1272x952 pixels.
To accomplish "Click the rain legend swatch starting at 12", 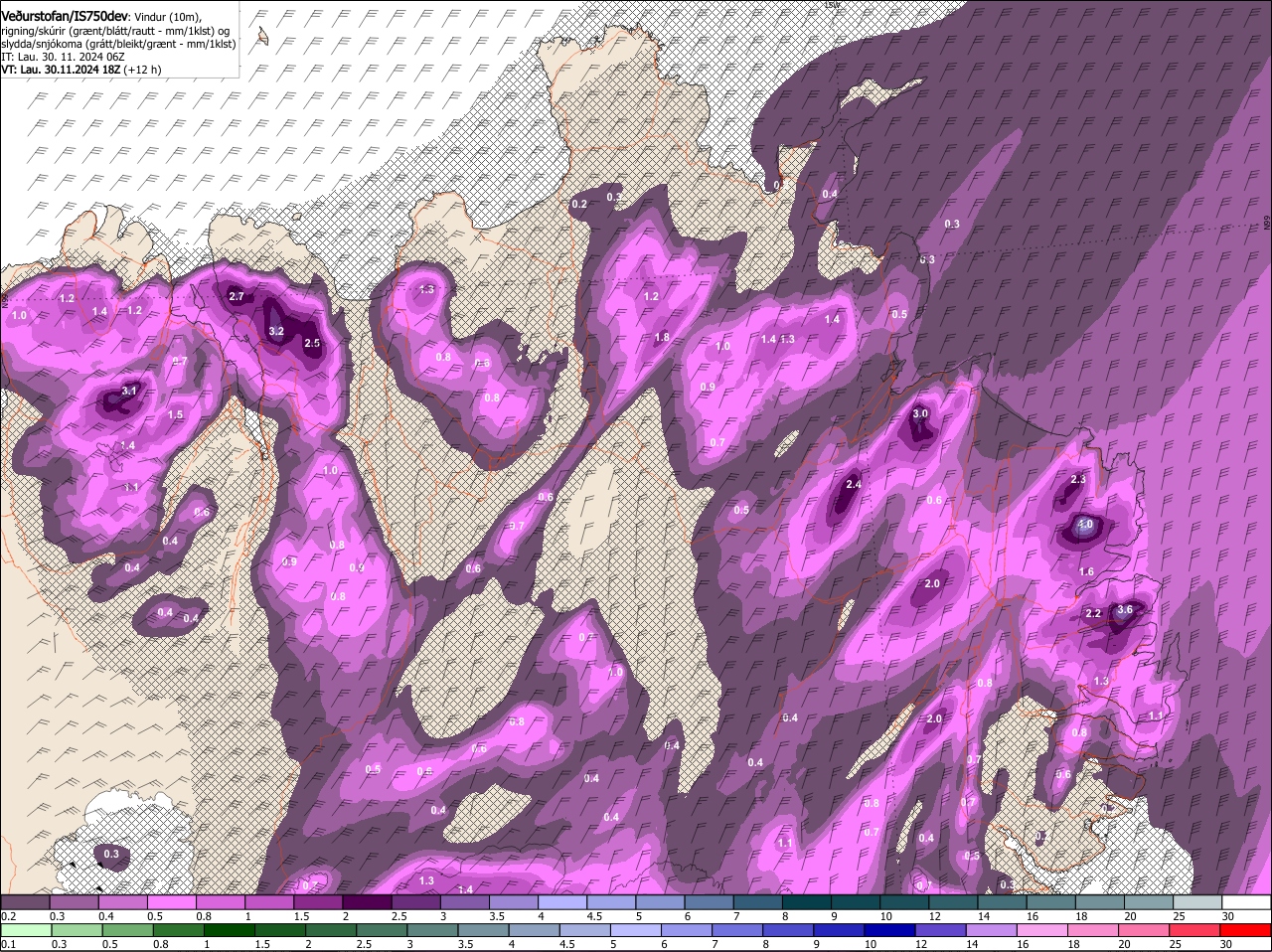I will coord(941,930).
